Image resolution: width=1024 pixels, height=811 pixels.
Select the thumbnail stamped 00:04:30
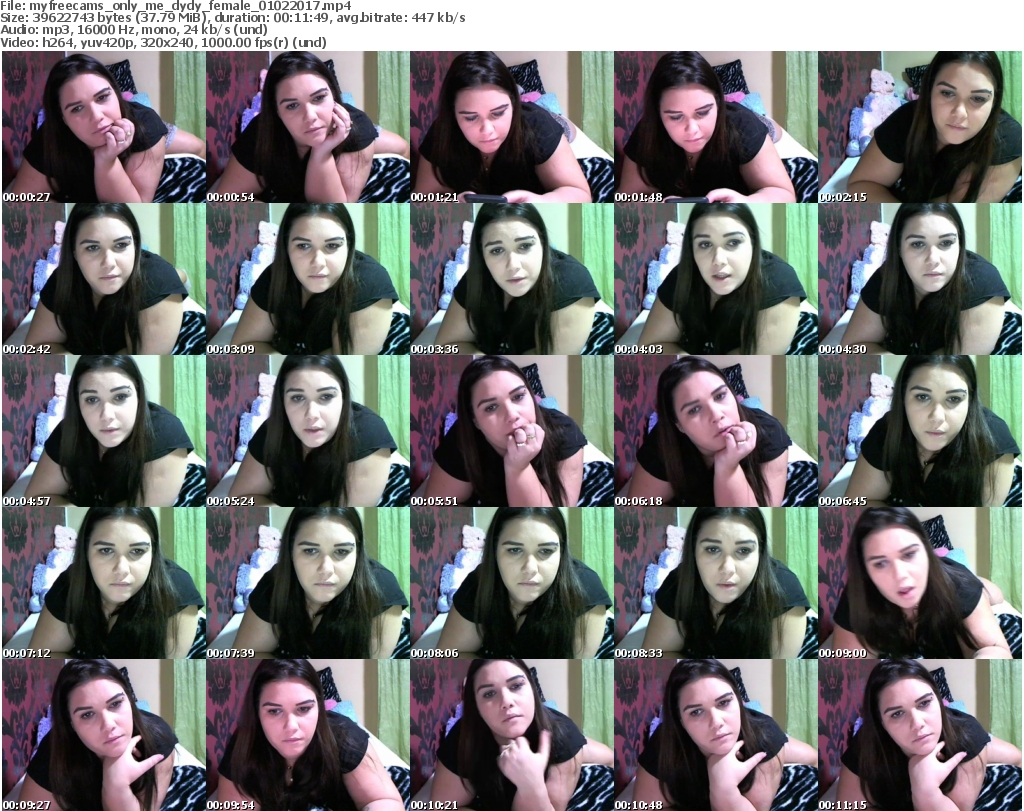point(920,279)
